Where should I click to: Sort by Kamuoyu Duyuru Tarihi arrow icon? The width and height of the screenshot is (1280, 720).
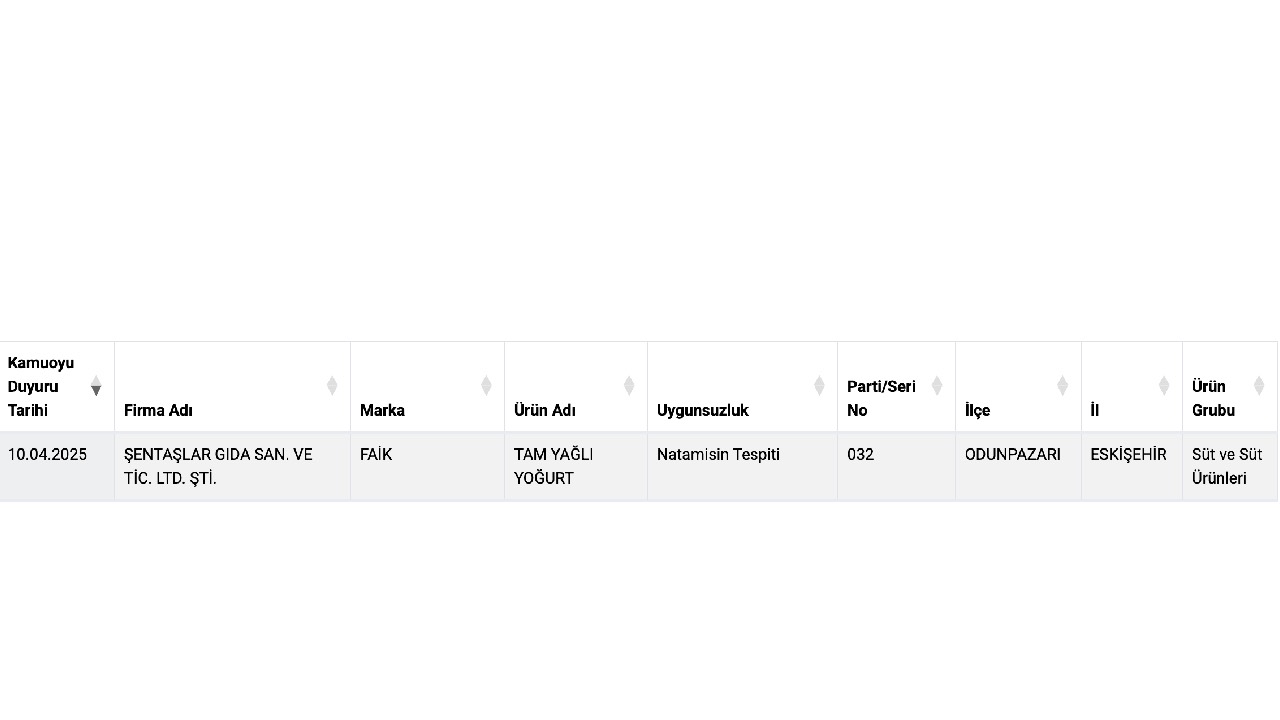pos(96,386)
